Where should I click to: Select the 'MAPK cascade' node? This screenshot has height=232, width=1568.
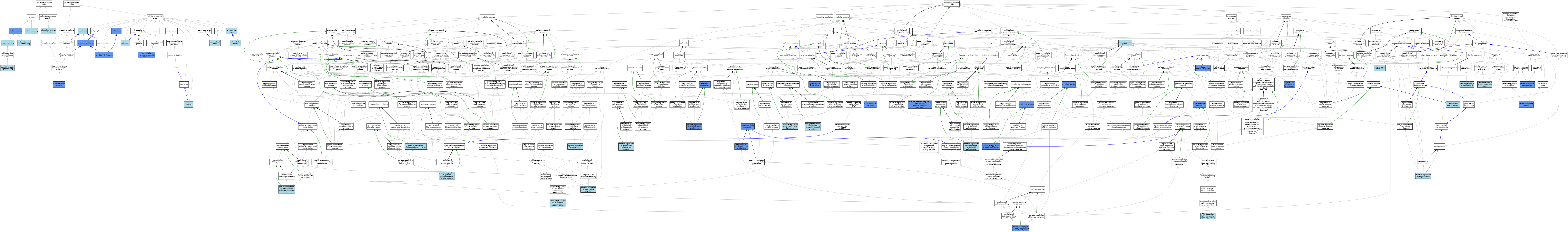[x=752, y=85]
